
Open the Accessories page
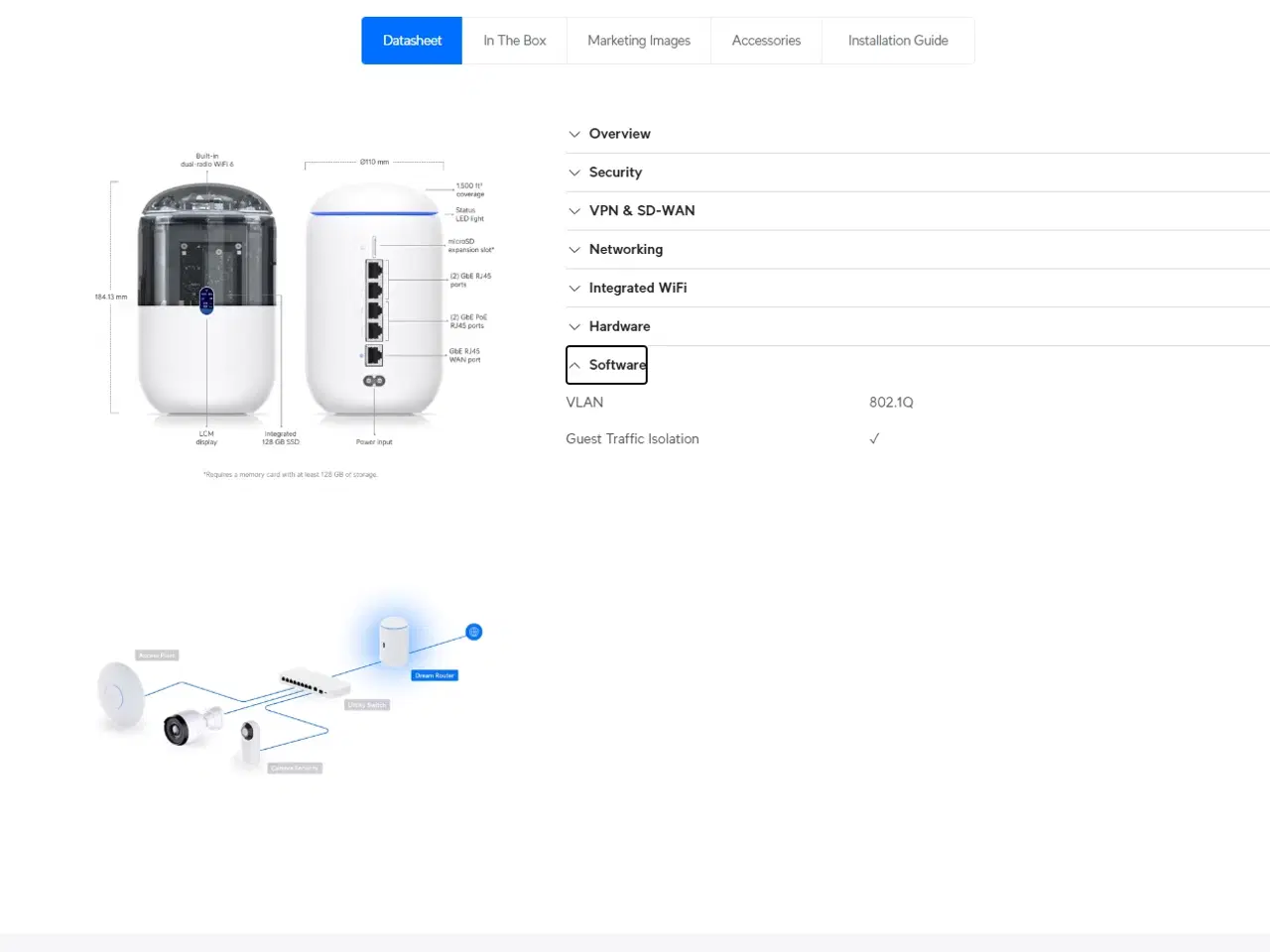pos(766,40)
